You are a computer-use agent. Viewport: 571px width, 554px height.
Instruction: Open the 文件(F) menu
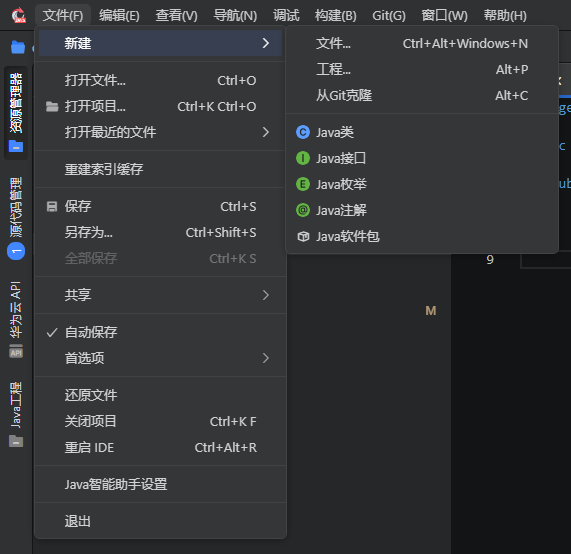(x=63, y=16)
